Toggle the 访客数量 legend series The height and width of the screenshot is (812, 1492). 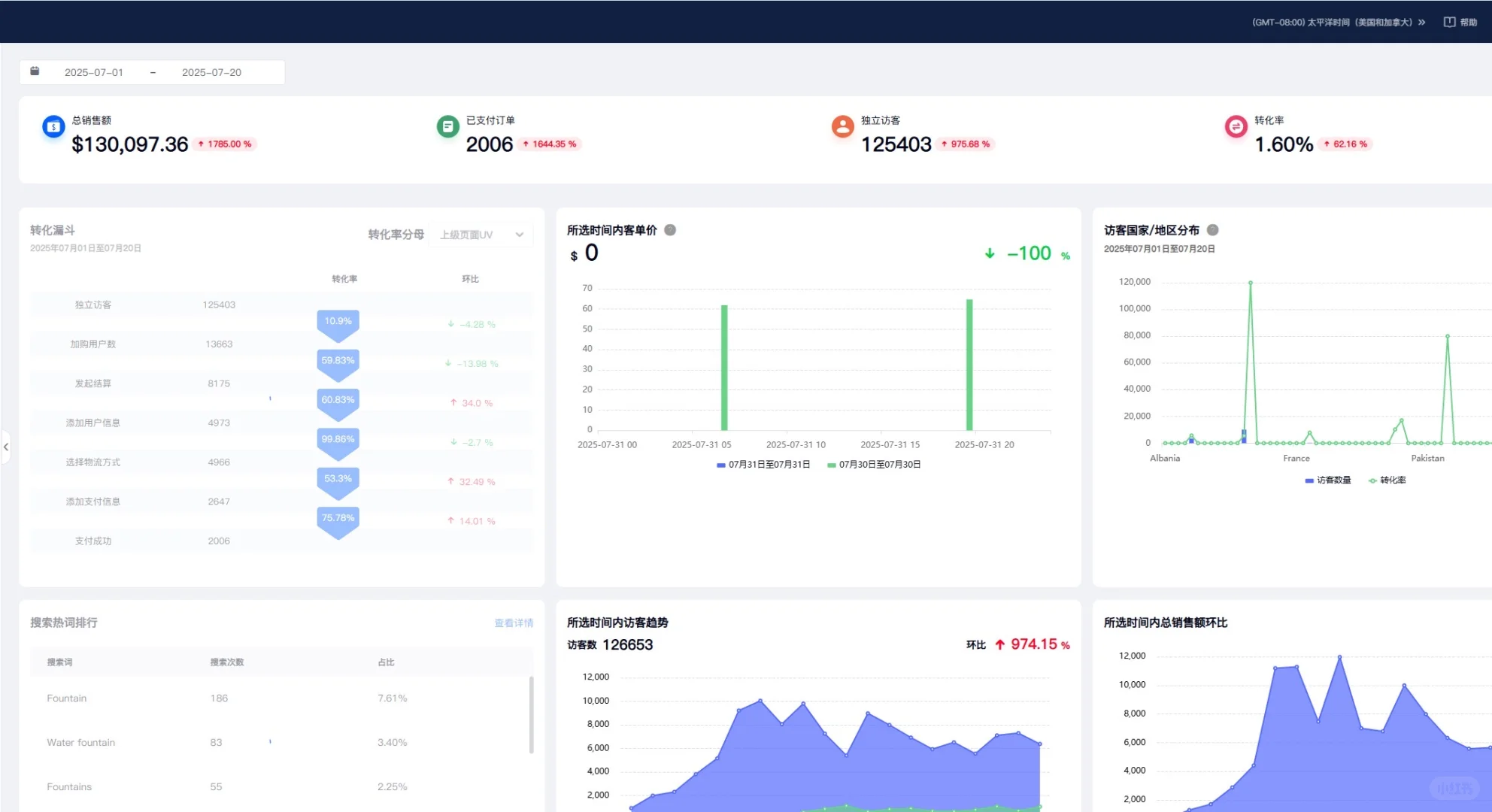(x=1328, y=480)
